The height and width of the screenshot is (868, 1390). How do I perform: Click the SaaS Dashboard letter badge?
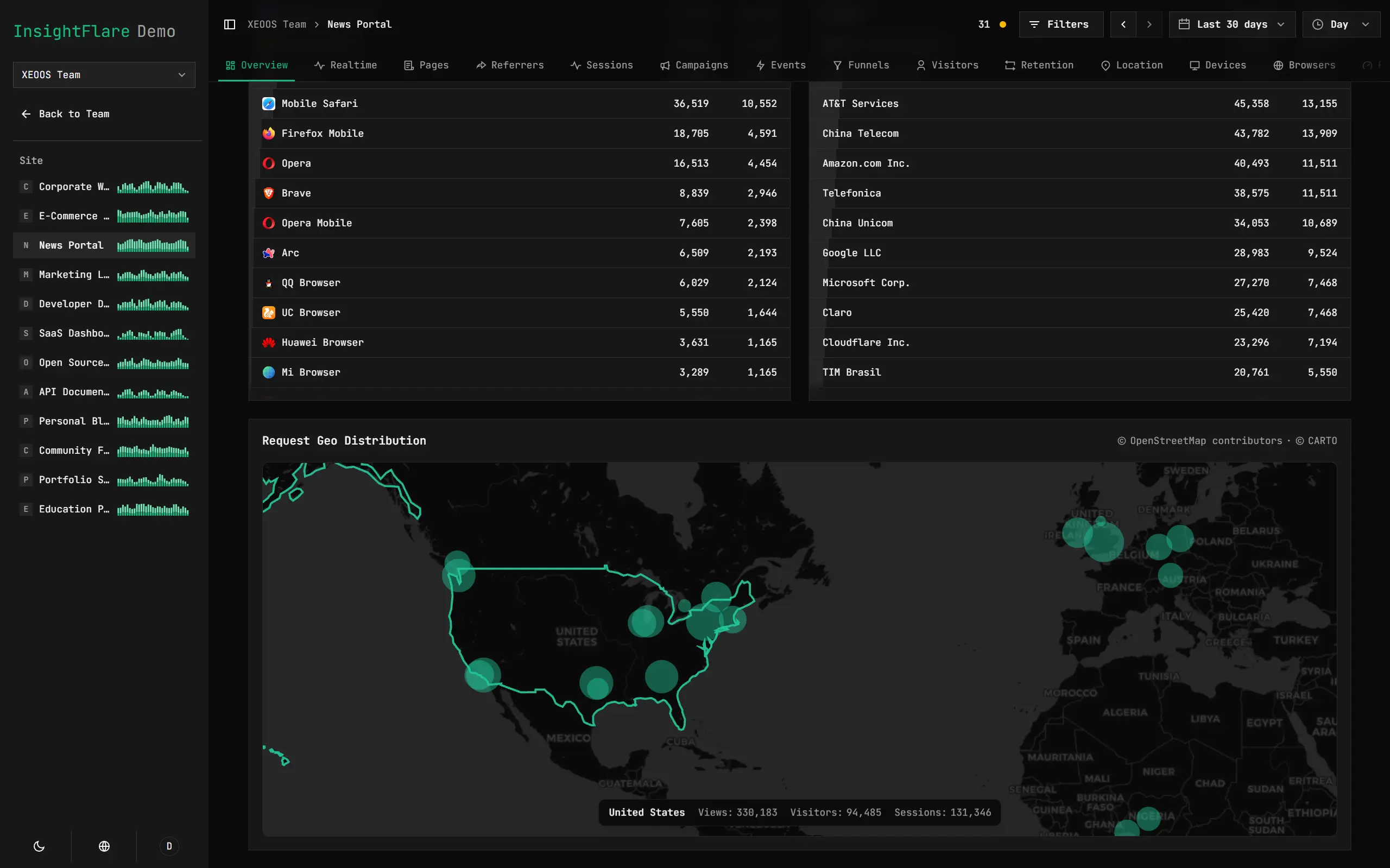click(26, 333)
